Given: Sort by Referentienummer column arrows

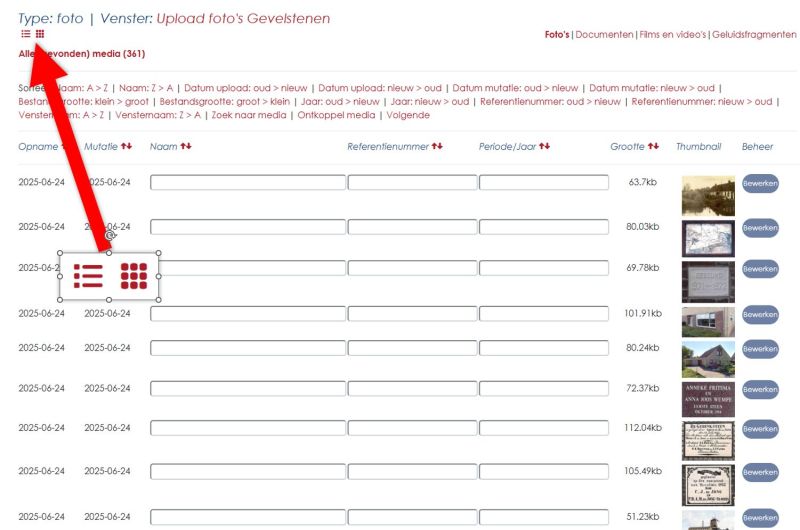Looking at the screenshot, I should click(x=437, y=146).
